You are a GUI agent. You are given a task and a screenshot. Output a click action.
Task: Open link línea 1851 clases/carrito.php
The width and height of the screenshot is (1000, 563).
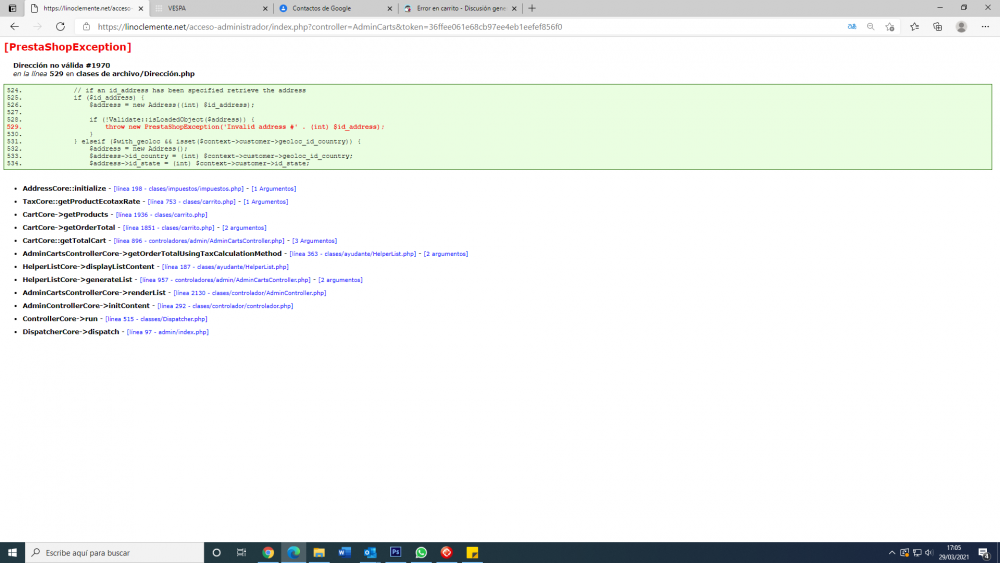[168, 228]
